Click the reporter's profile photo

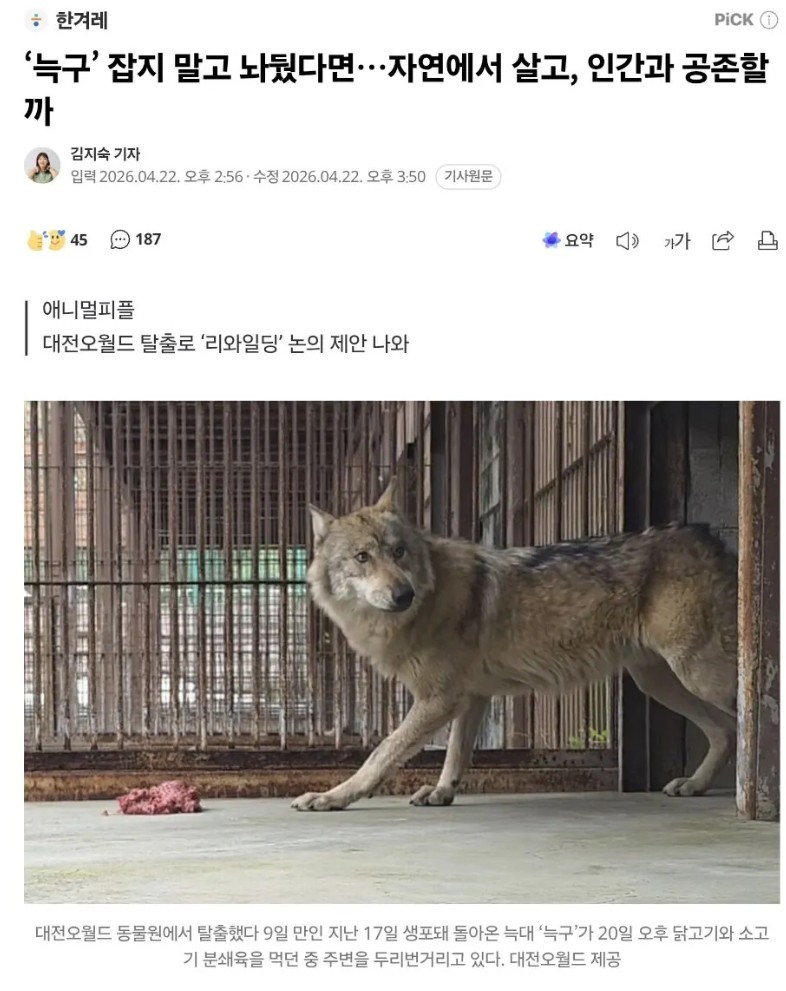(42, 166)
